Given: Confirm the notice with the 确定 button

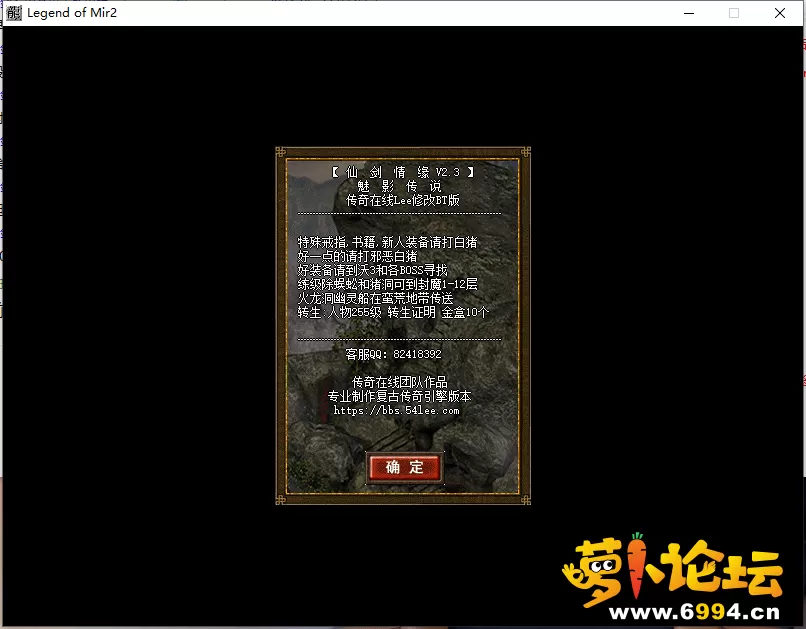Looking at the screenshot, I should tap(404, 467).
